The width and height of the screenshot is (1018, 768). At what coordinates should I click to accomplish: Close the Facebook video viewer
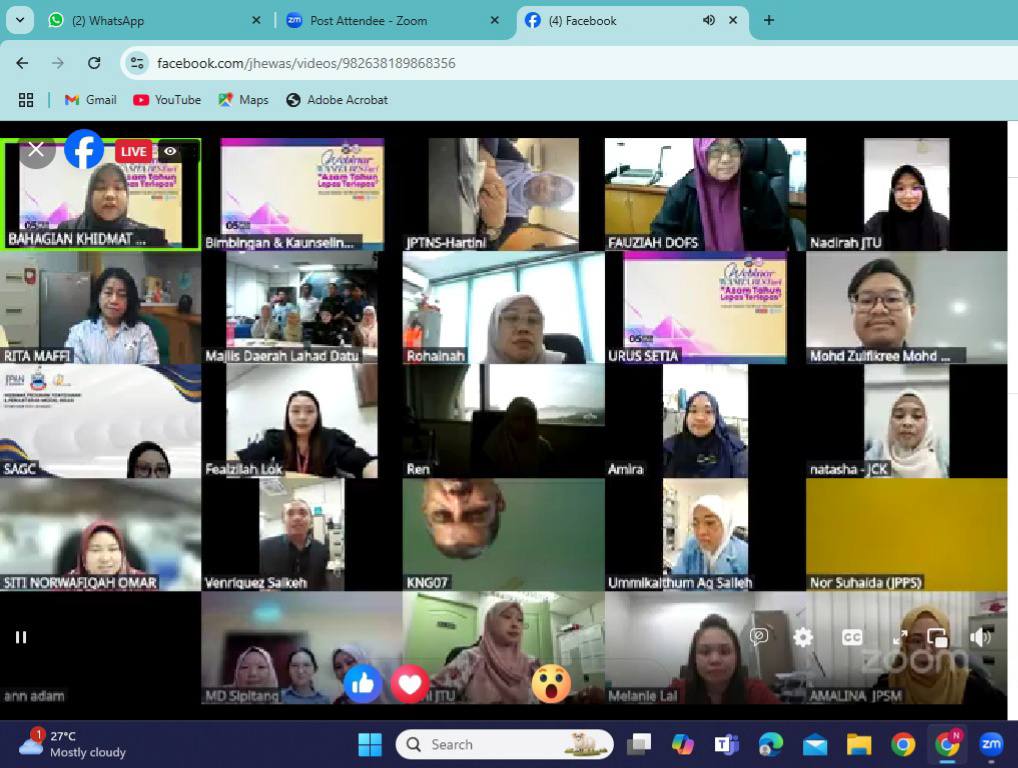coord(36,150)
